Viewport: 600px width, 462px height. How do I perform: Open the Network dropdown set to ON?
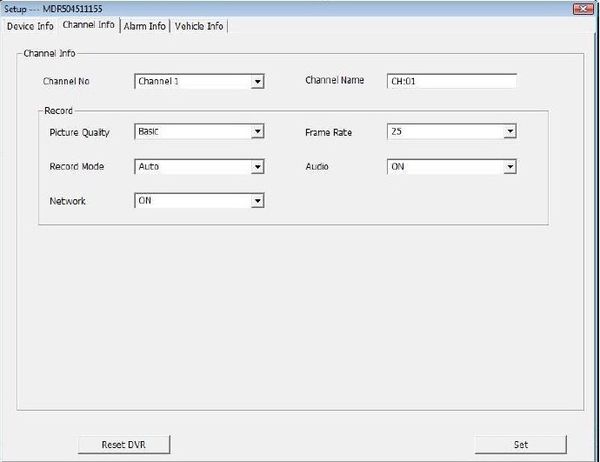coord(257,201)
